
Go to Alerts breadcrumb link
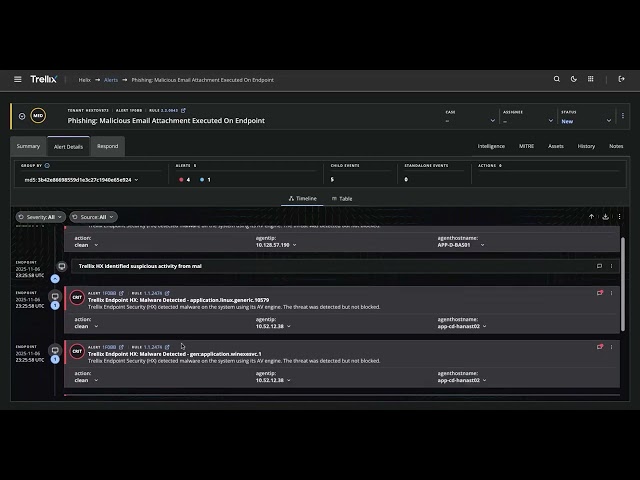[x=111, y=80]
